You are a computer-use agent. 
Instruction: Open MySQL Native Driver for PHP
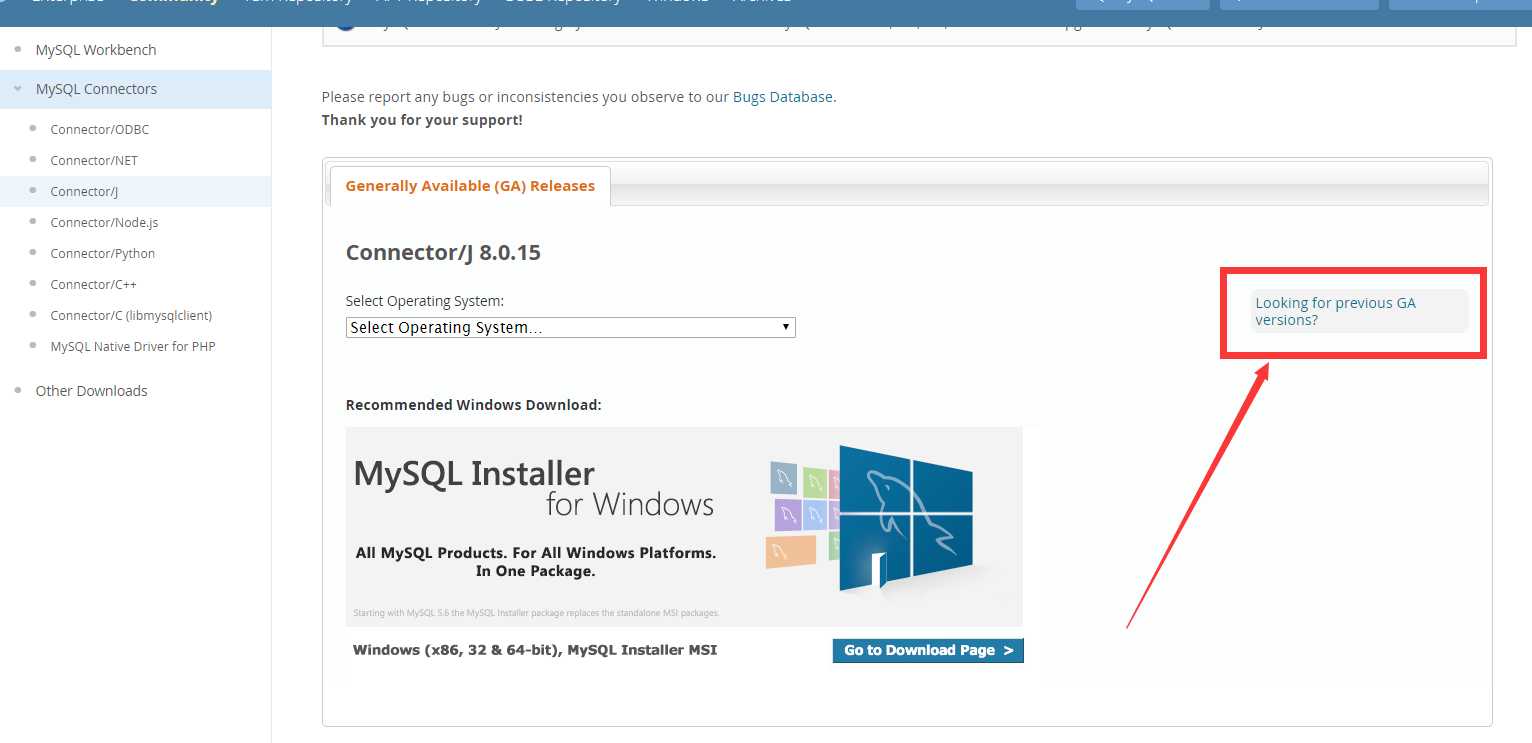(x=133, y=346)
